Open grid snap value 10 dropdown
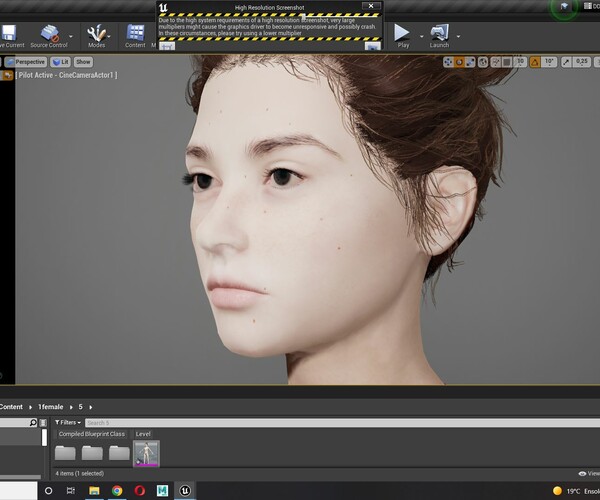The height and width of the screenshot is (500, 600). pyautogui.click(x=520, y=62)
